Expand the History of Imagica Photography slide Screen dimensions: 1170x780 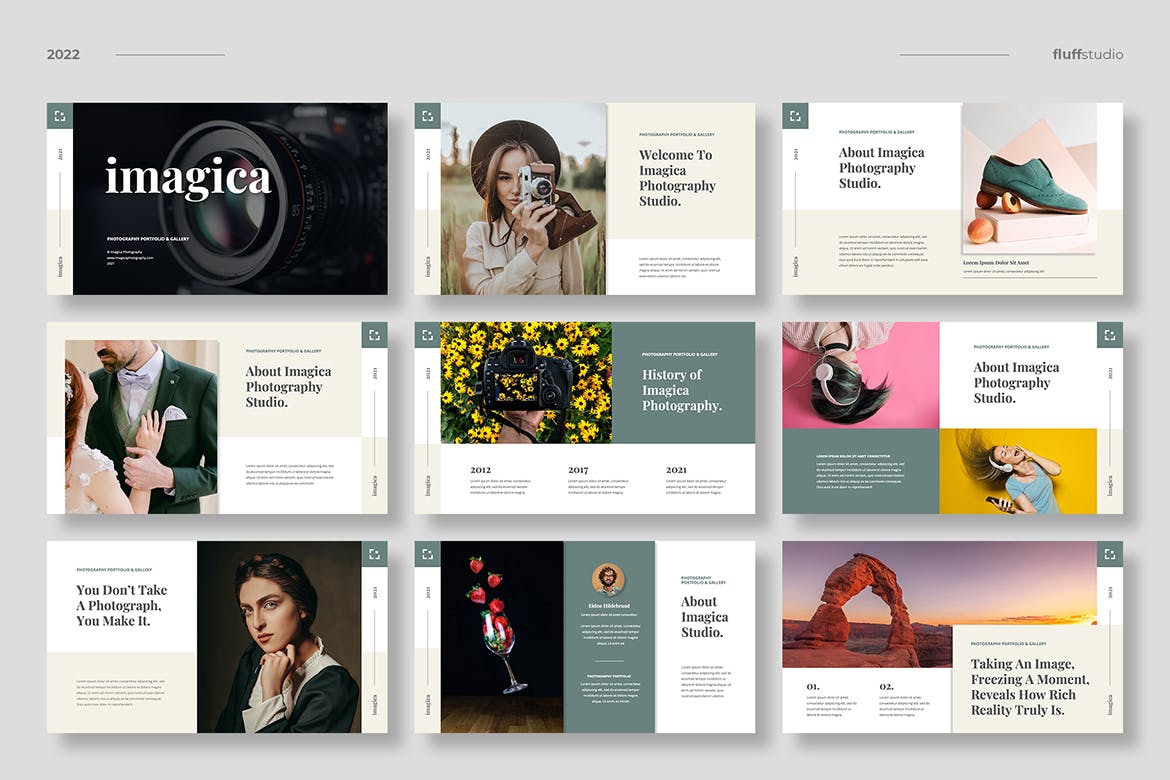(427, 335)
